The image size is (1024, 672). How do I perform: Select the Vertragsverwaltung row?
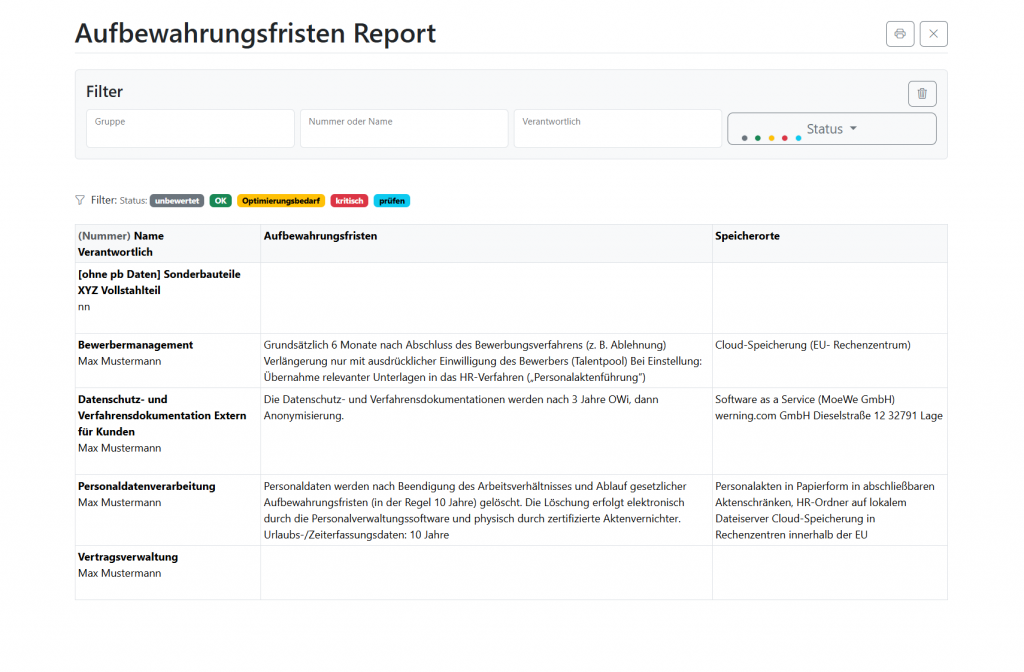pyautogui.click(x=128, y=557)
